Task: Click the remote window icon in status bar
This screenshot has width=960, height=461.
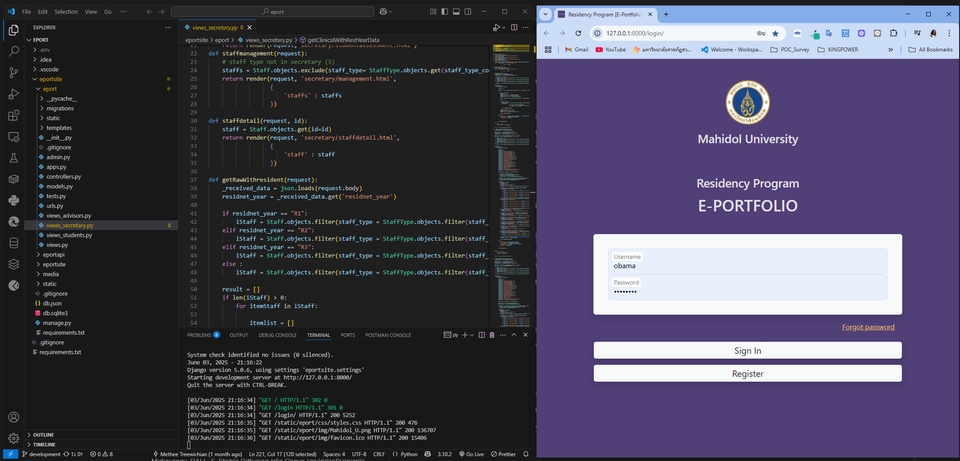Action: click(x=10, y=454)
